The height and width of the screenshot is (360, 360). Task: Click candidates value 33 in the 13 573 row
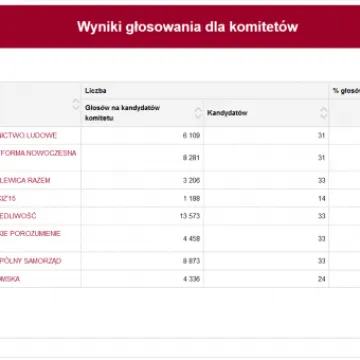pos(321,216)
